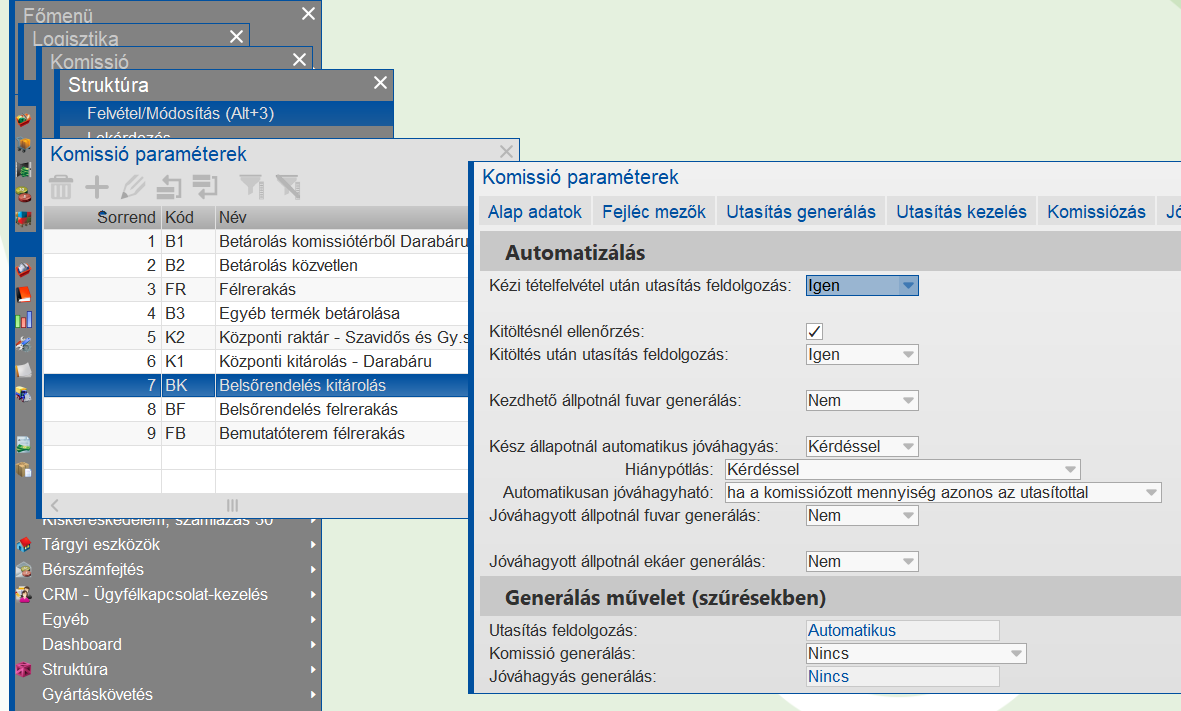Uncheck the Kitöltésnél ellenőrzés checkbox

812,330
